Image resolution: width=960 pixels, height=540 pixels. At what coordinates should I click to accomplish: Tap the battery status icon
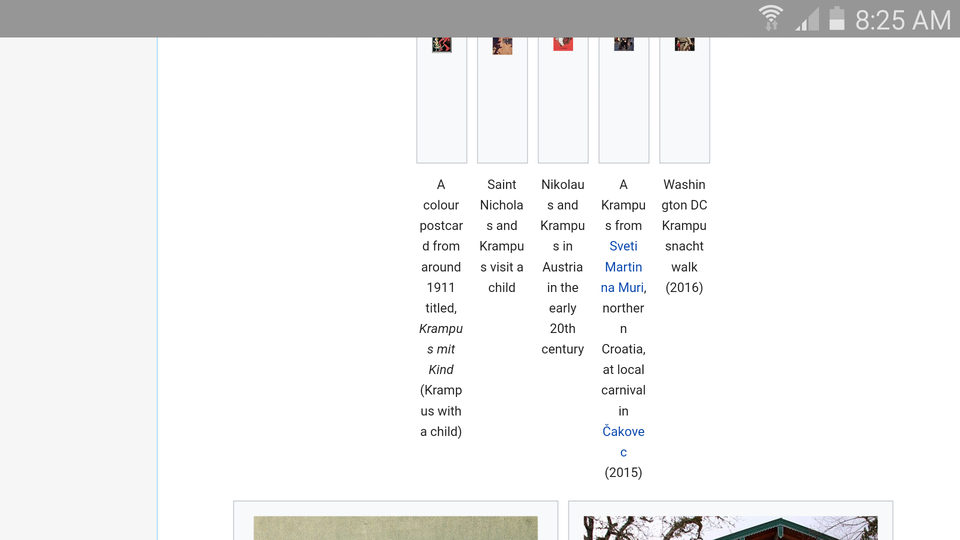coord(837,18)
